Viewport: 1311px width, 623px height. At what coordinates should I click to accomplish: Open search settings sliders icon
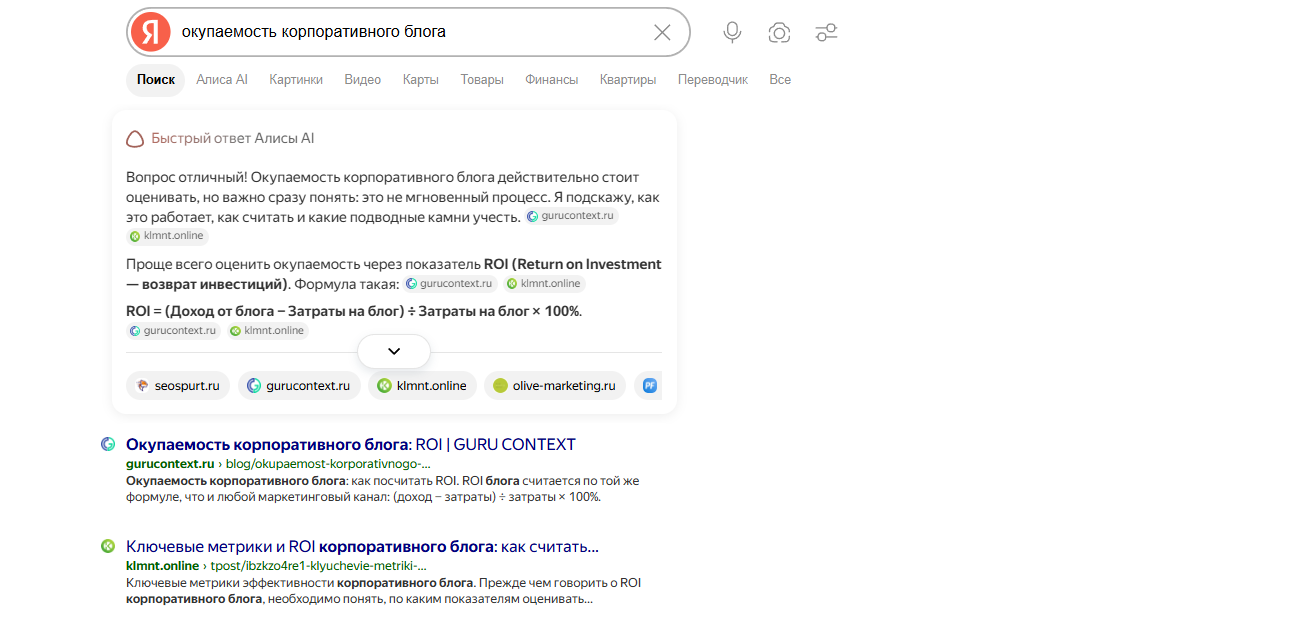(826, 32)
